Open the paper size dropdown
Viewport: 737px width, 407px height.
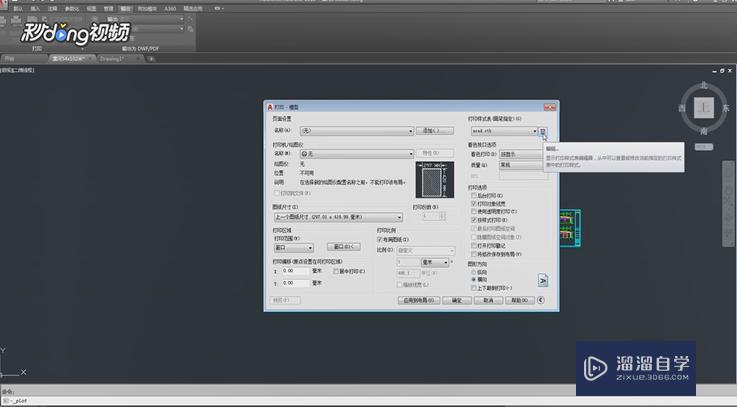(x=338, y=217)
